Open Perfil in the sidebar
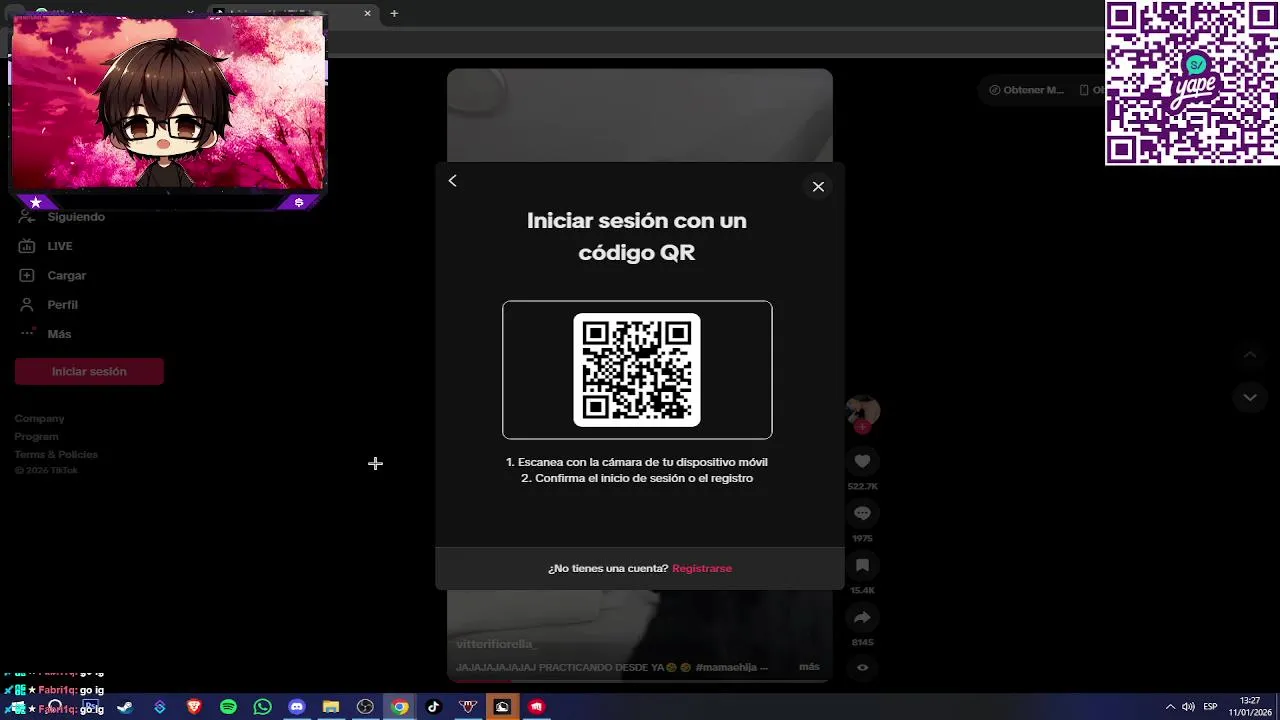This screenshot has height=720, width=1280. [63, 305]
